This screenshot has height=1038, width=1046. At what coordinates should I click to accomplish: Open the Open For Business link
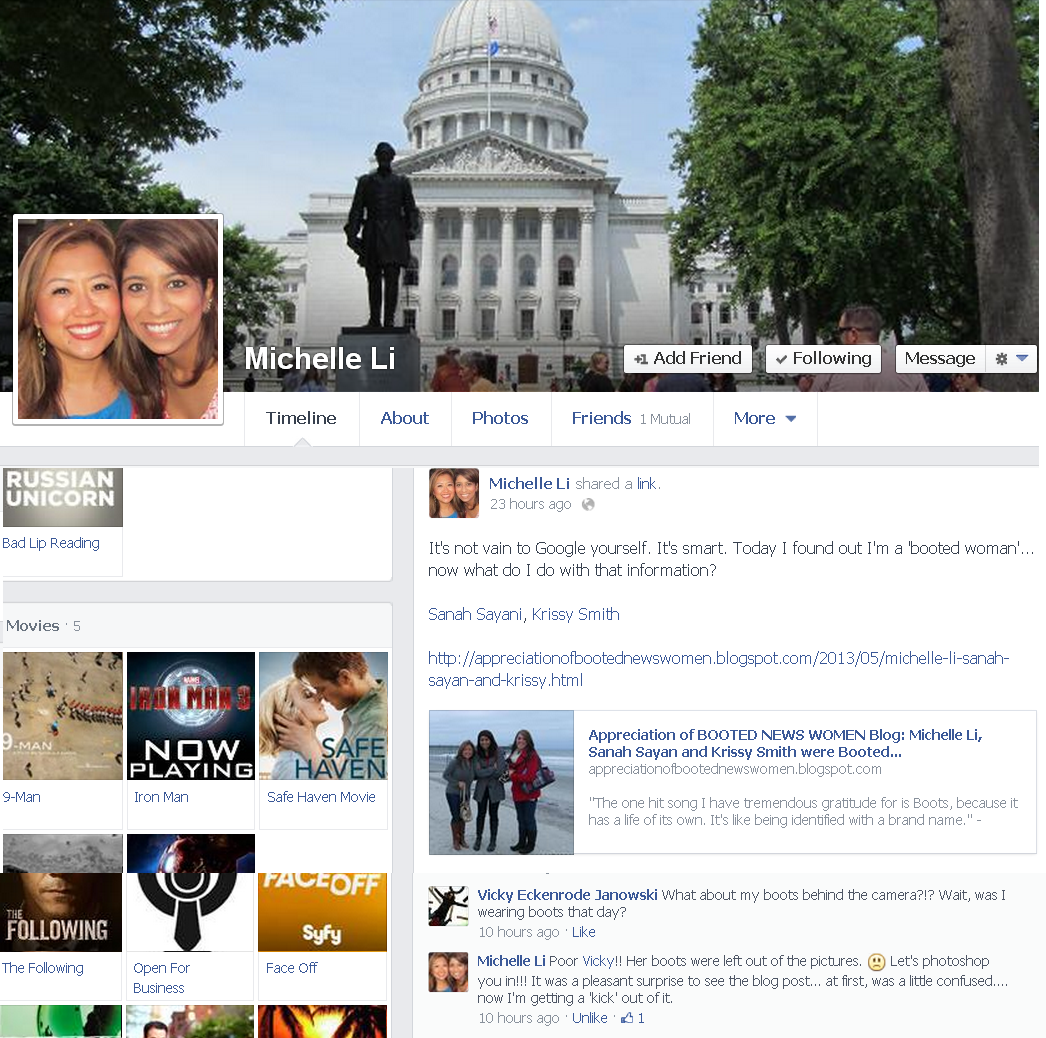(161, 978)
